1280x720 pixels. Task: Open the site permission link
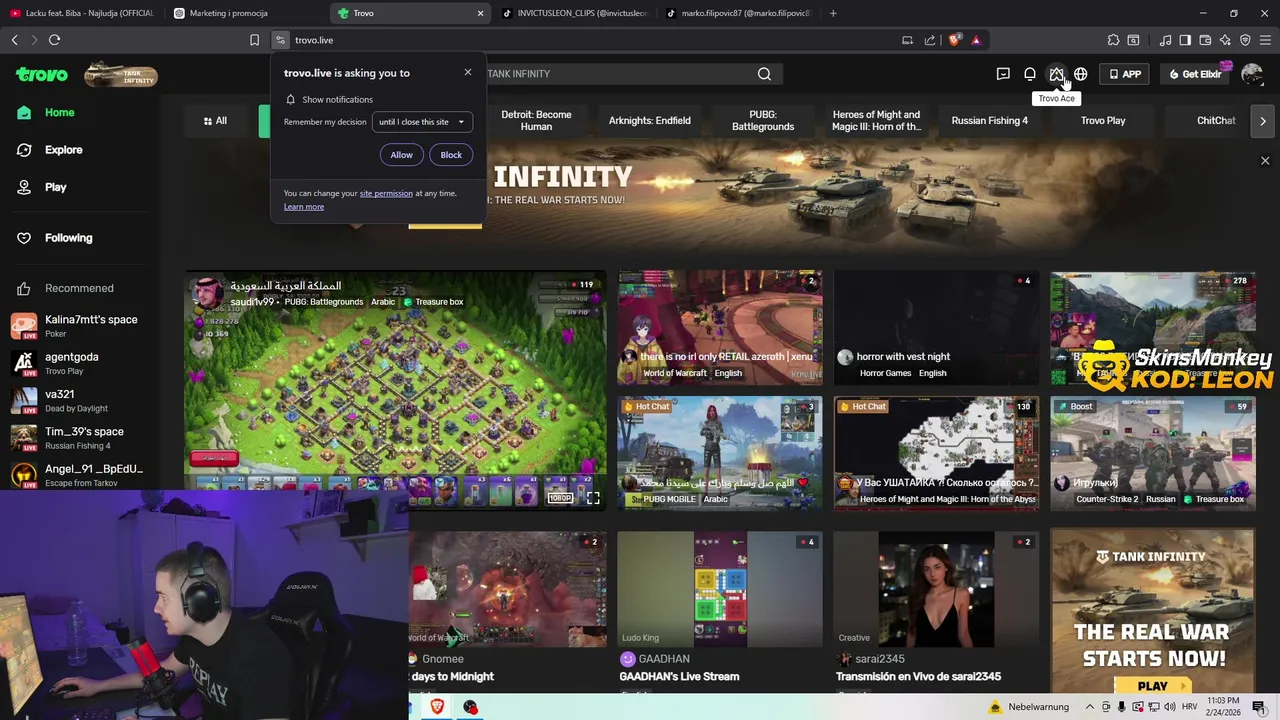[x=386, y=193]
